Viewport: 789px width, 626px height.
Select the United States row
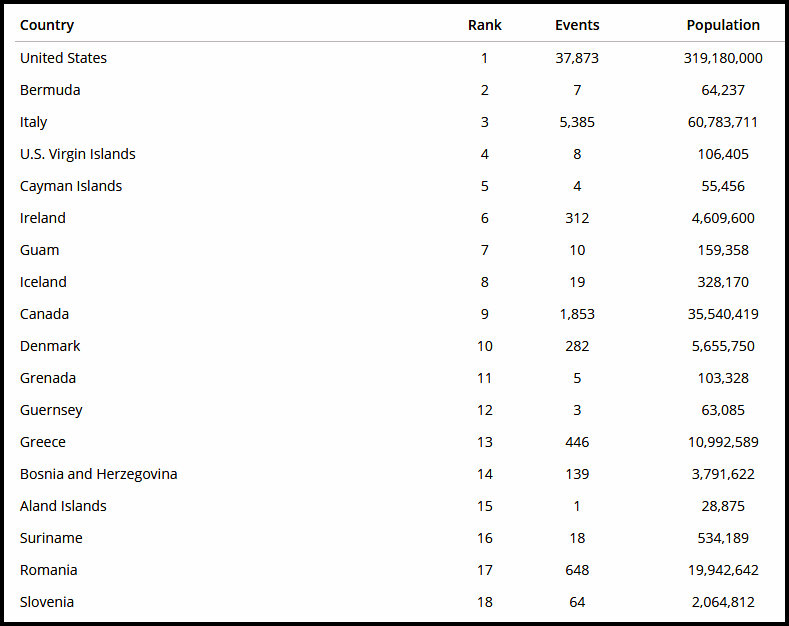(x=63, y=58)
